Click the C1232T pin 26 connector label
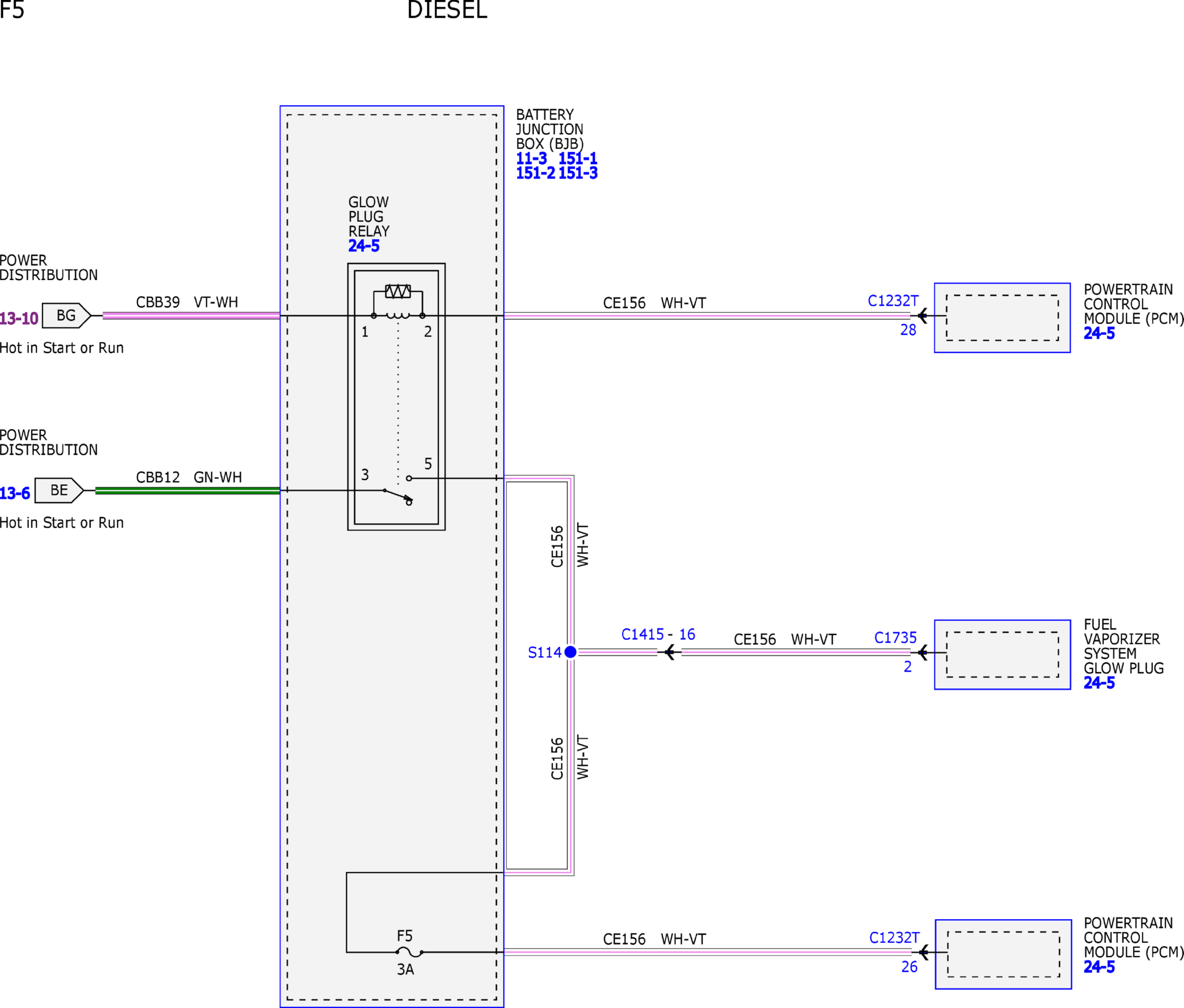This screenshot has height=1008, width=1184. [894, 938]
